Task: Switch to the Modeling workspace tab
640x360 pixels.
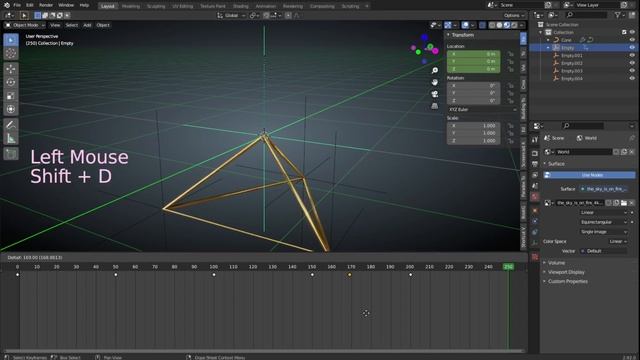Action: point(131,6)
